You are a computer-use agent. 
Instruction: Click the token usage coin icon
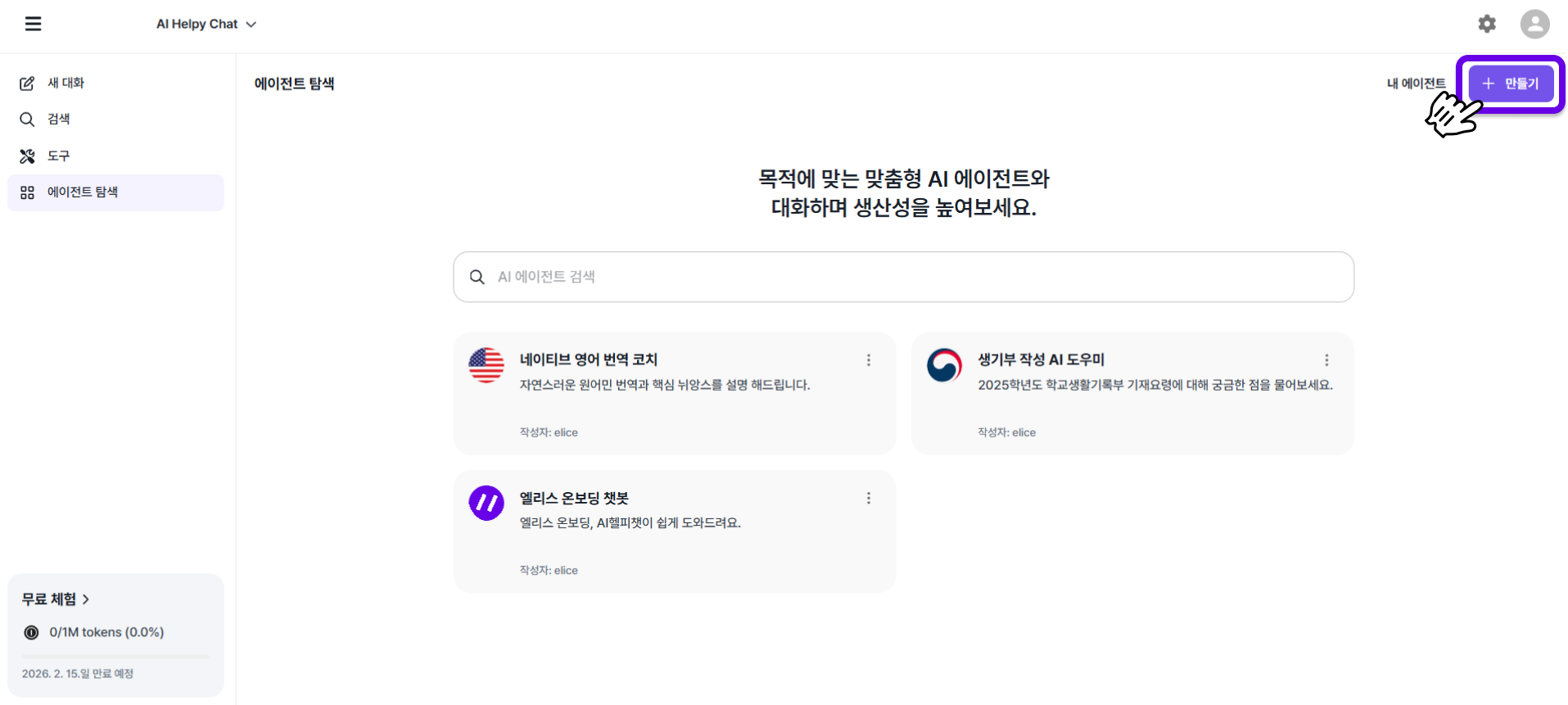32,632
